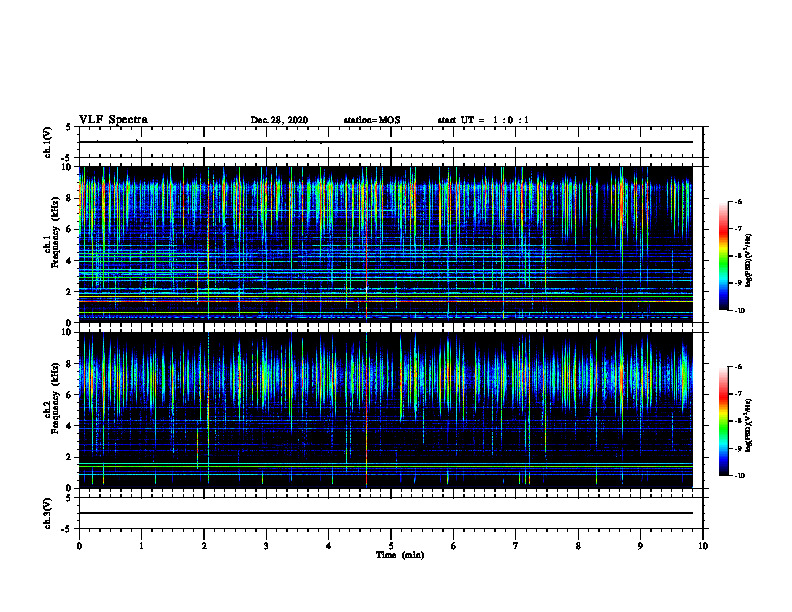The width and height of the screenshot is (792, 612).
Task: Click the time axis tick label "9"
Action: pos(640,546)
